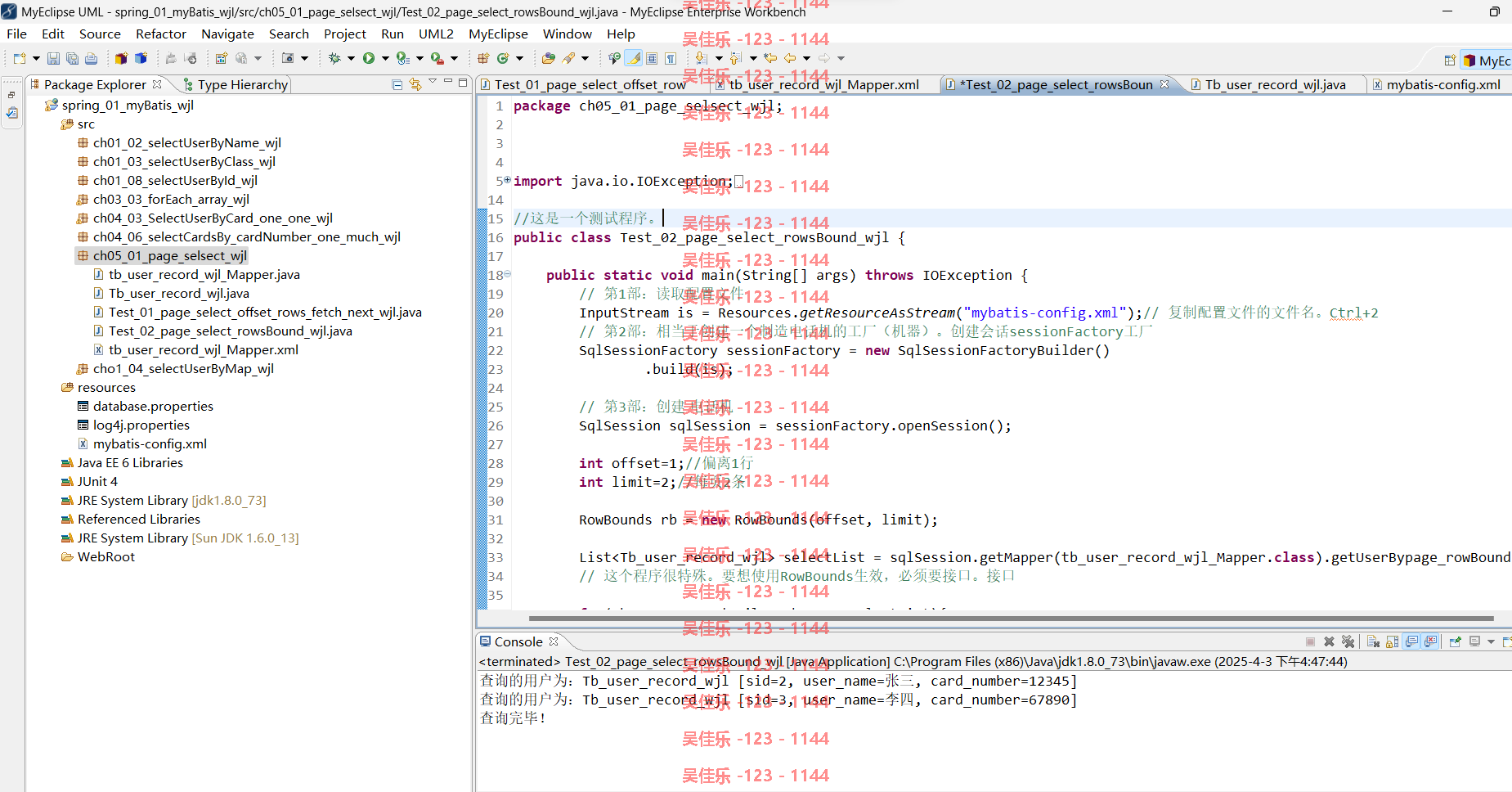Click the yellow cube deploy icon in toolbar
Viewport: 1512px width, 792px height.
click(x=121, y=58)
